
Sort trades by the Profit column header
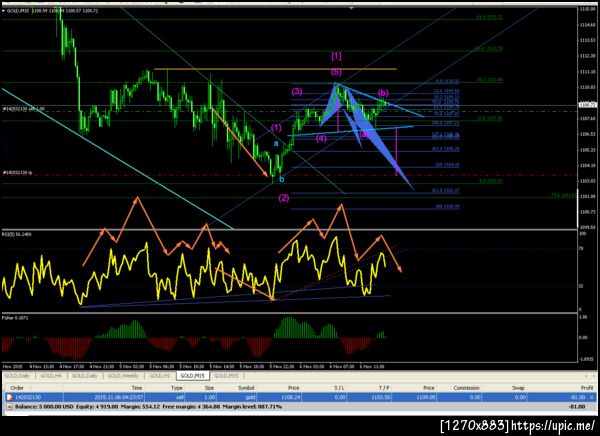pos(587,388)
